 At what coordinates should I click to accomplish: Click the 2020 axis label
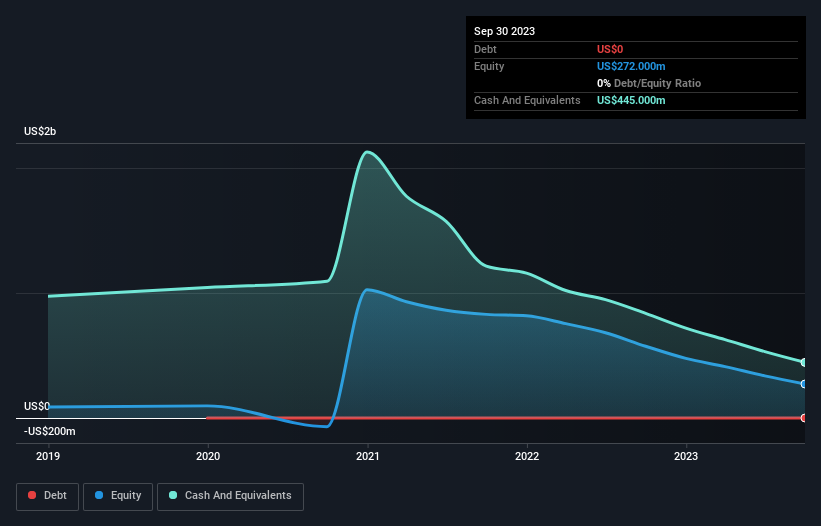point(208,456)
